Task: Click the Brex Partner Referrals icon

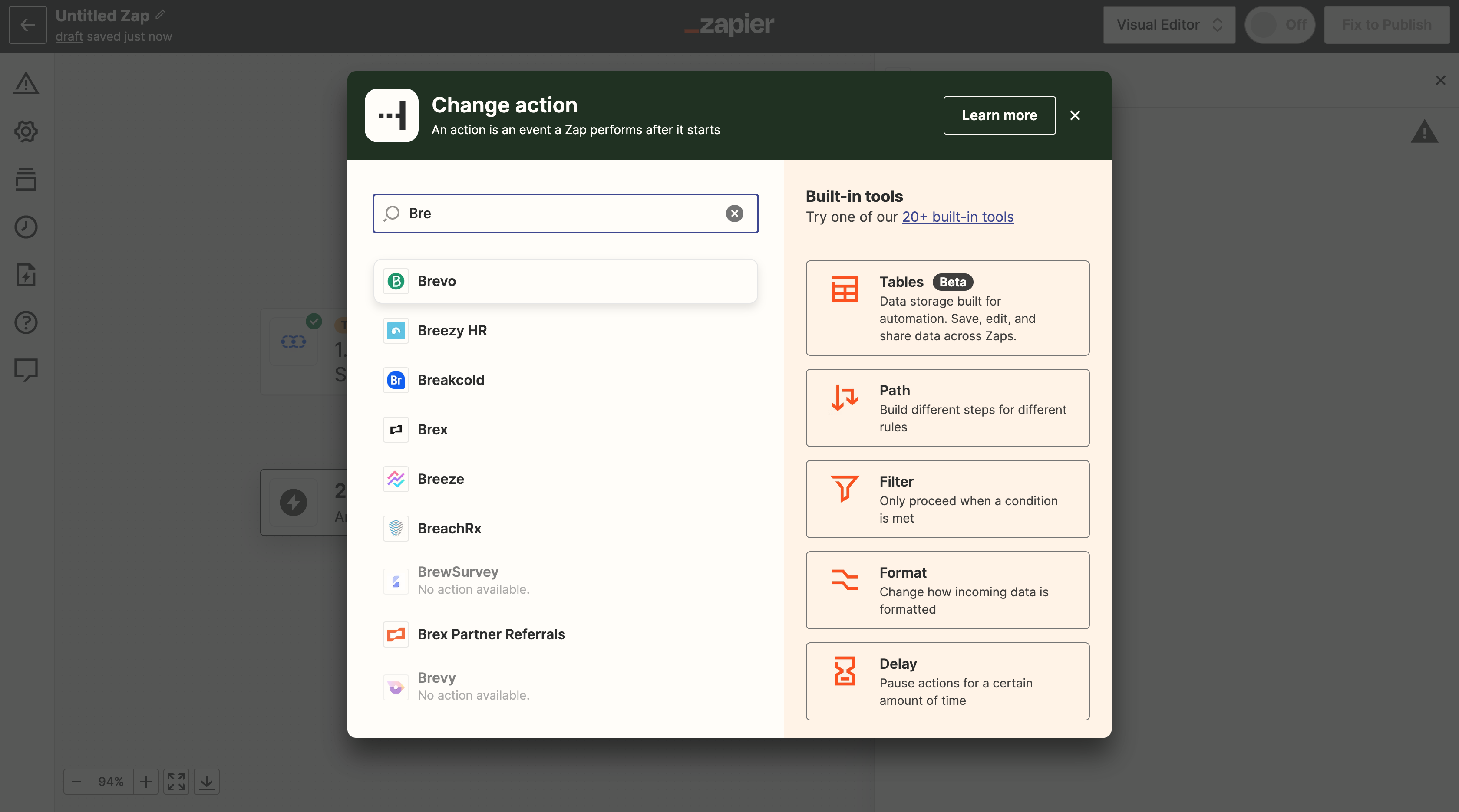Action: (396, 634)
